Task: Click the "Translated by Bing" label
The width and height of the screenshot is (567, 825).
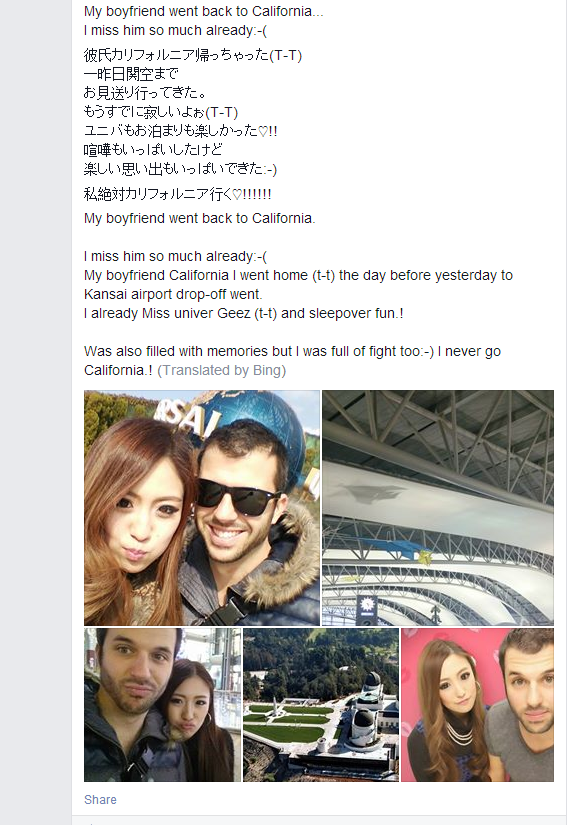Action: (221, 370)
